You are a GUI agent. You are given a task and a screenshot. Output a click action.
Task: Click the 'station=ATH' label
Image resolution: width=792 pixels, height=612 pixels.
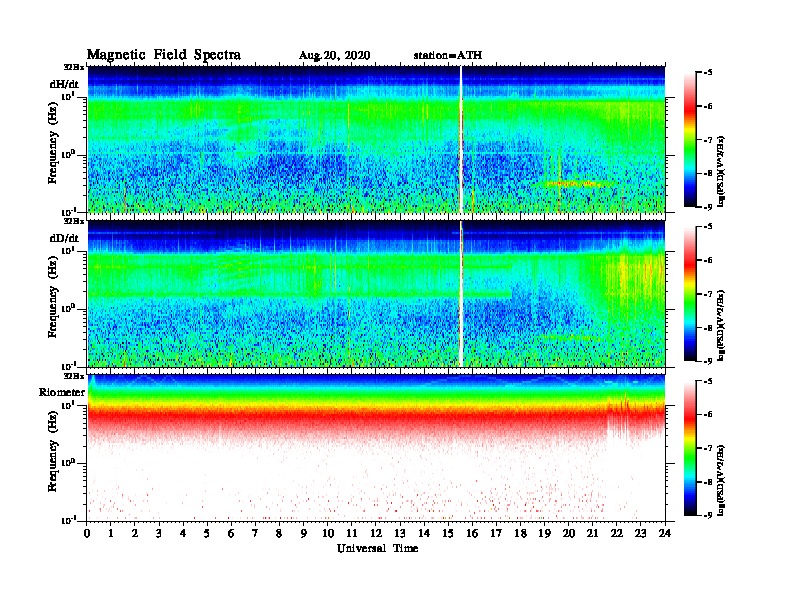(448, 56)
